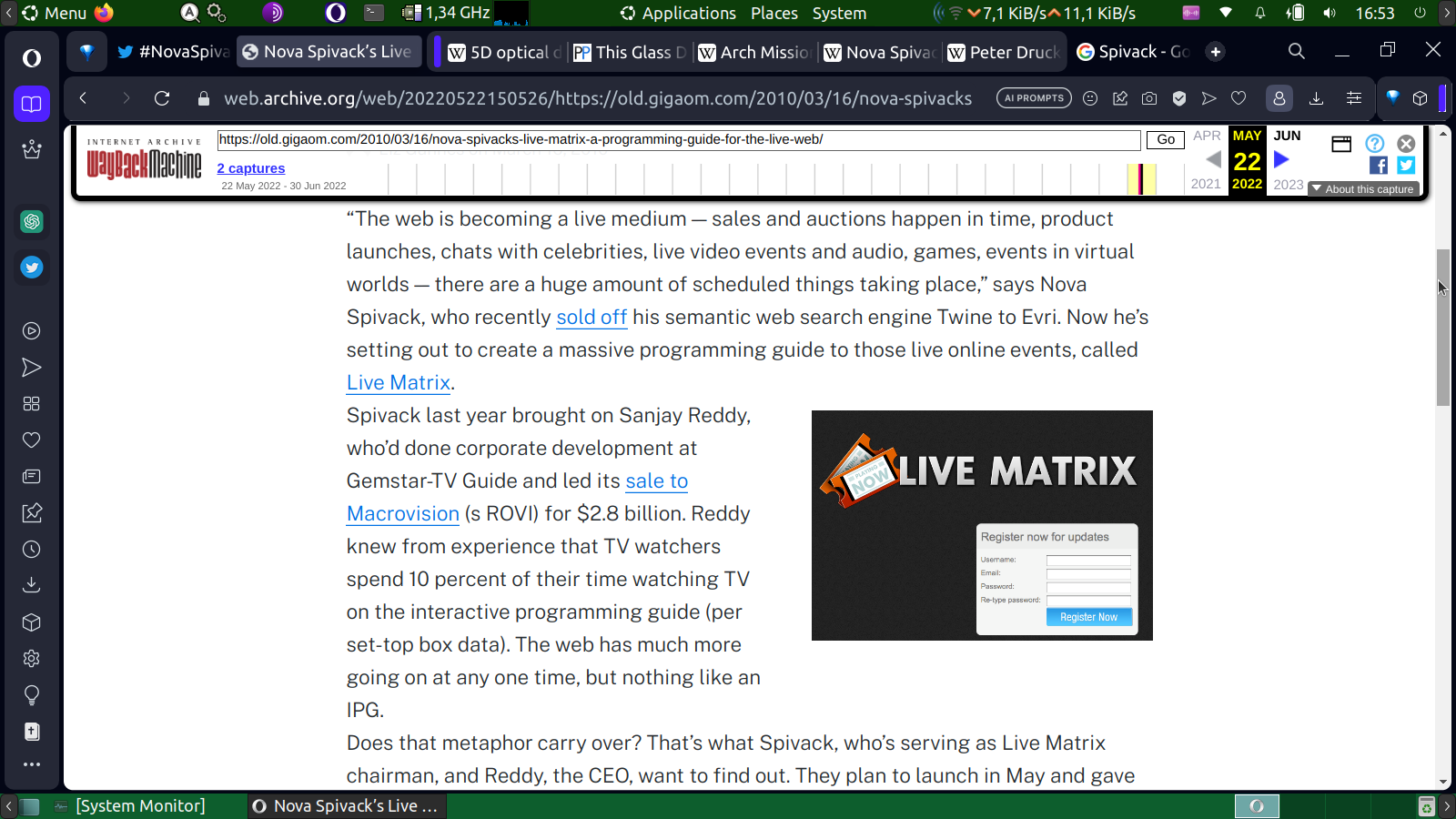This screenshot has height=819, width=1456.
Task: Add page to bookmarks with heart icon
Action: pos(1239,98)
